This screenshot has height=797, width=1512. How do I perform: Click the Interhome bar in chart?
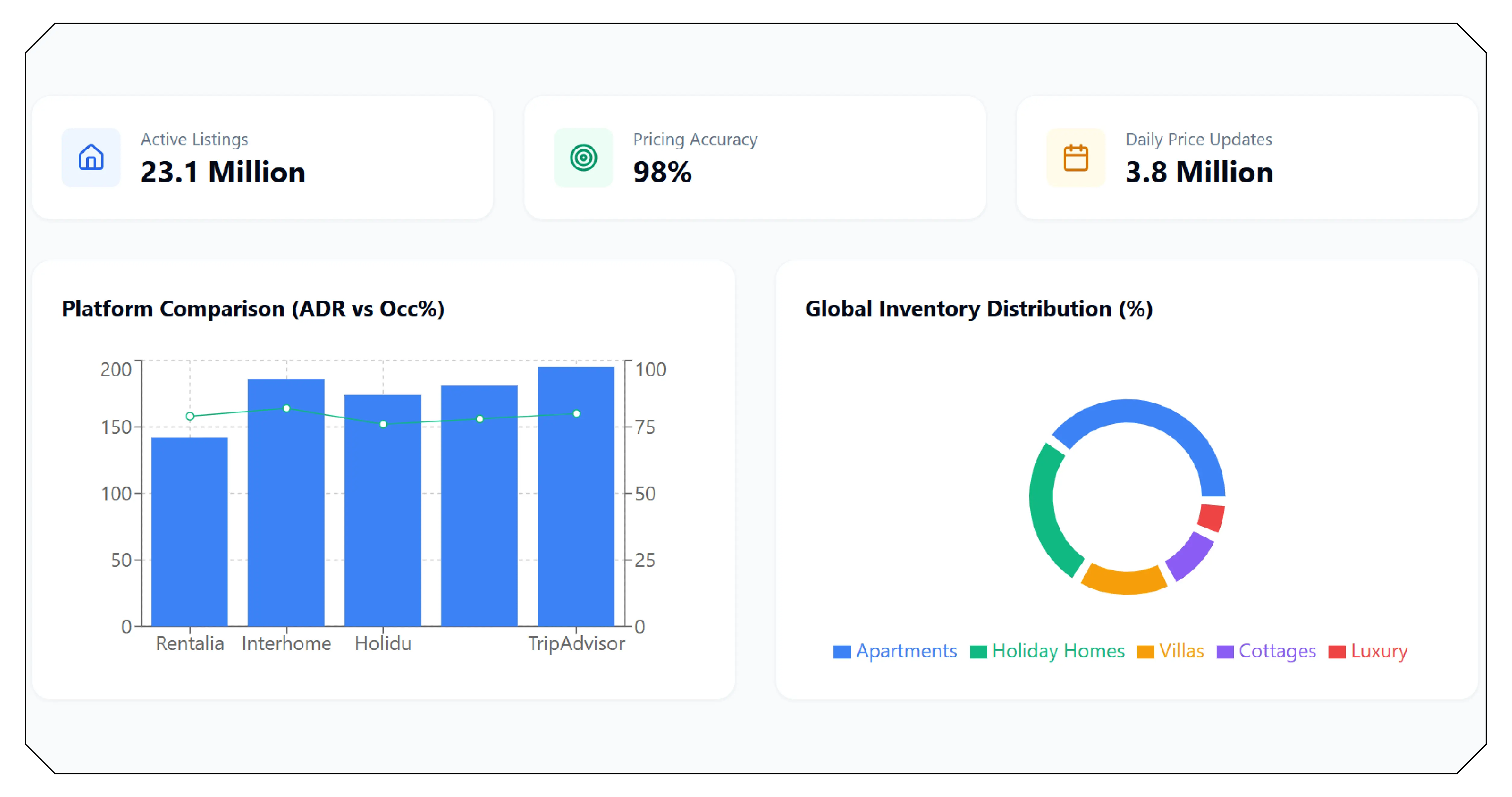tap(286, 502)
